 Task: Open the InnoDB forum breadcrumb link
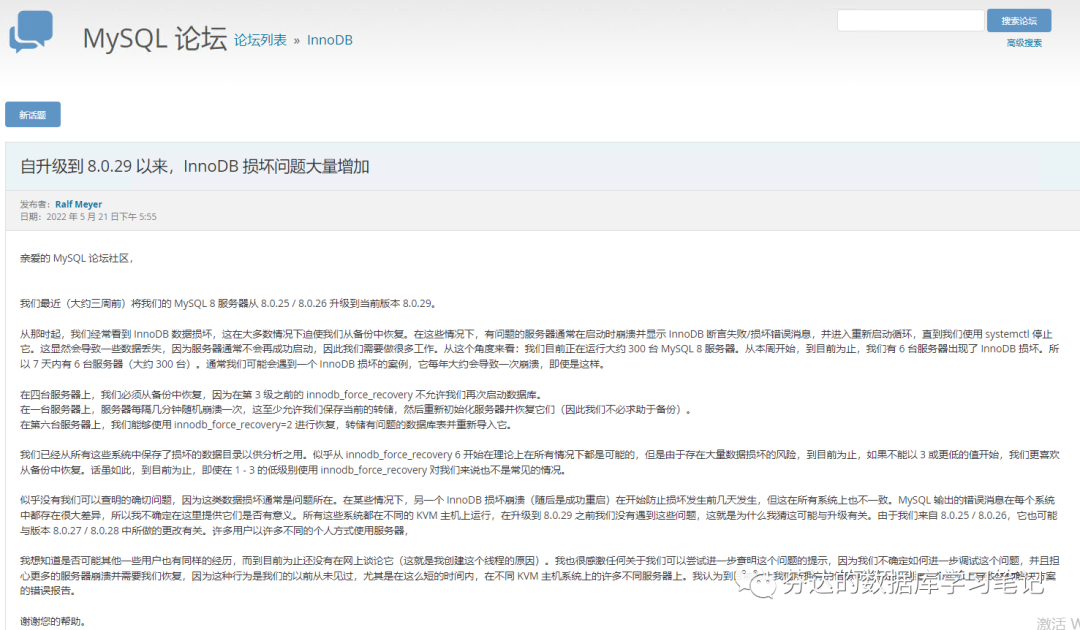[x=329, y=39]
